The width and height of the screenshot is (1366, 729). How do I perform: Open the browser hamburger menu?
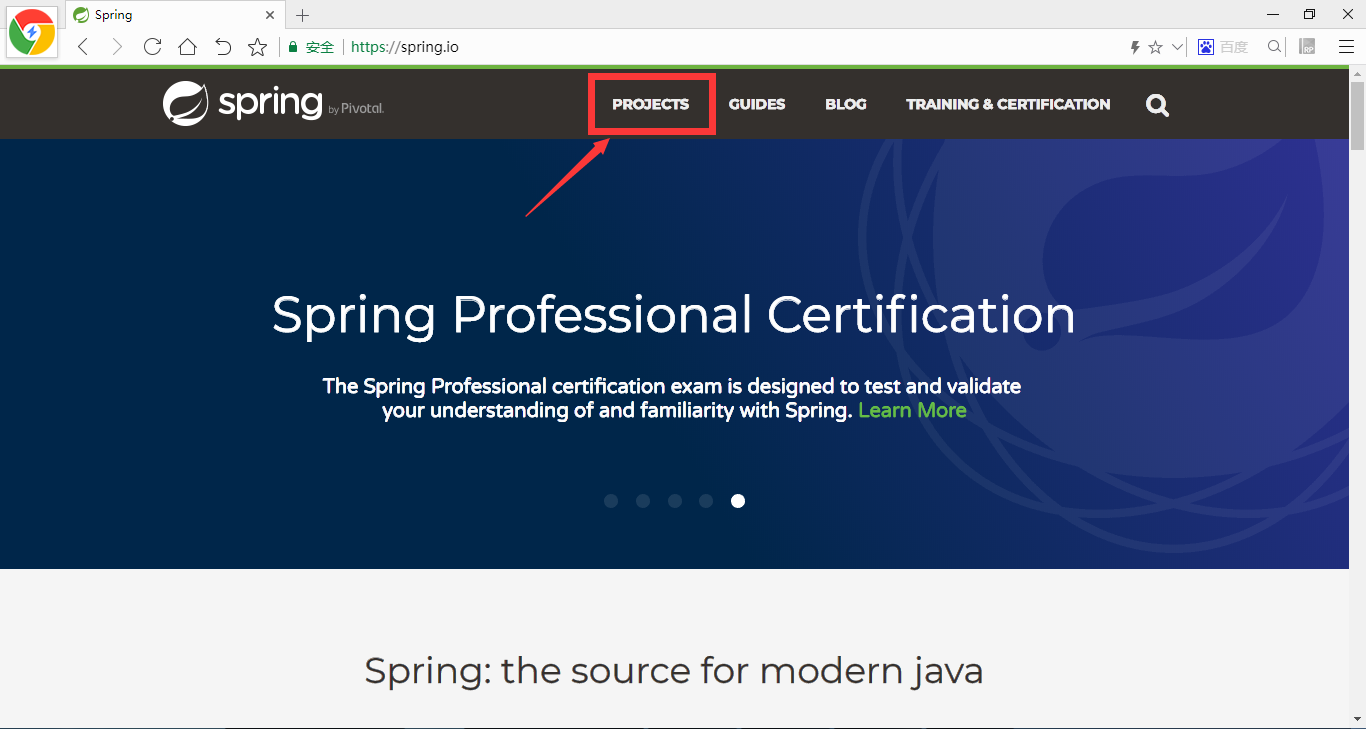(x=1346, y=47)
